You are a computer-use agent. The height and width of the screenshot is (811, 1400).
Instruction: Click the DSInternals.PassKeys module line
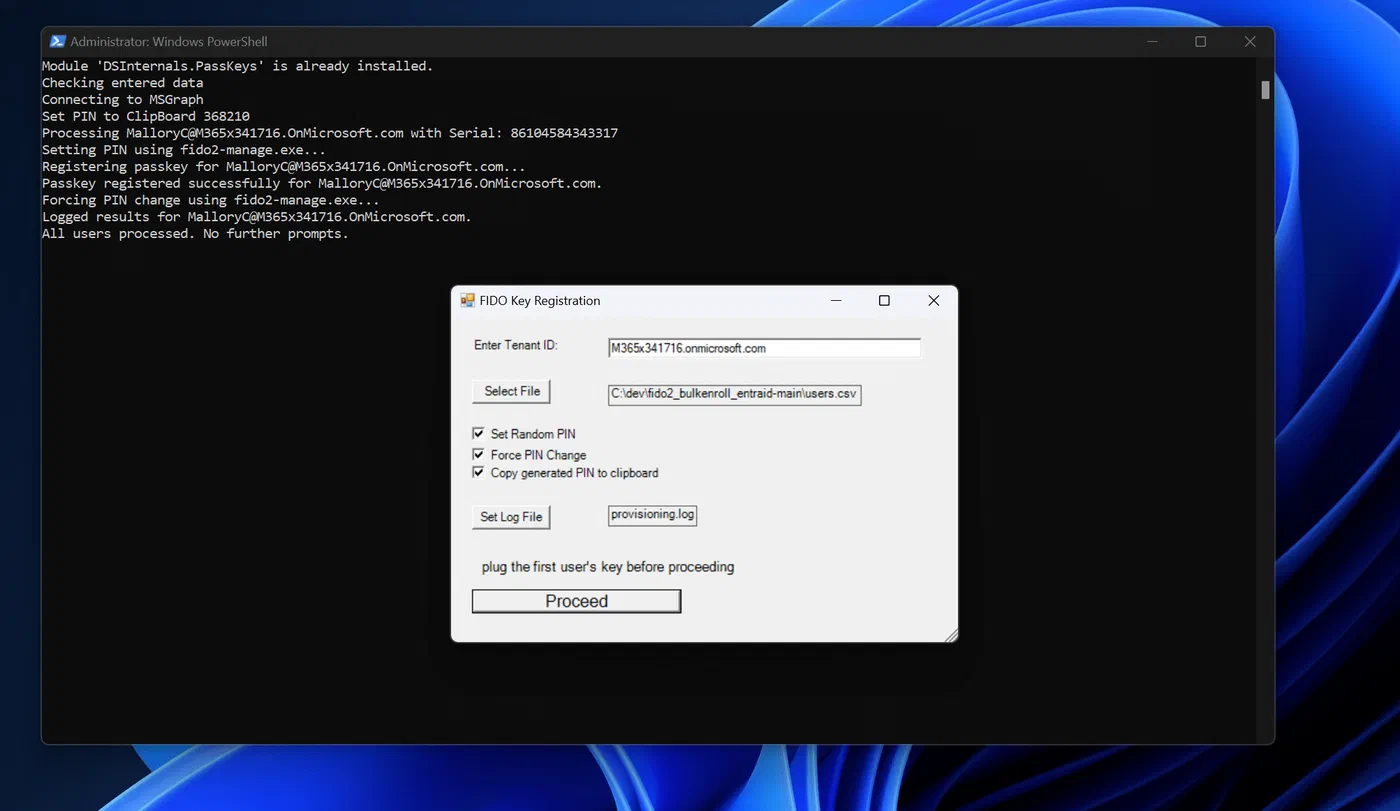pos(238,66)
